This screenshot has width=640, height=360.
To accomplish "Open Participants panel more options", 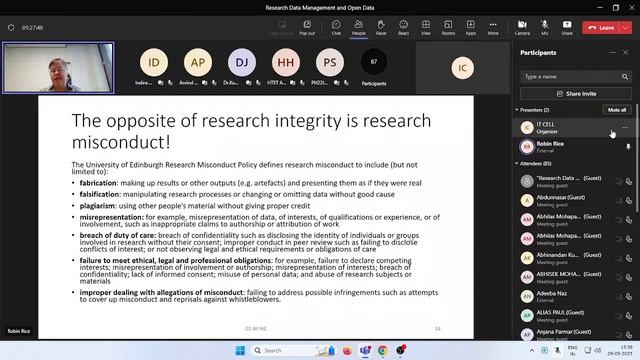I will tap(612, 53).
